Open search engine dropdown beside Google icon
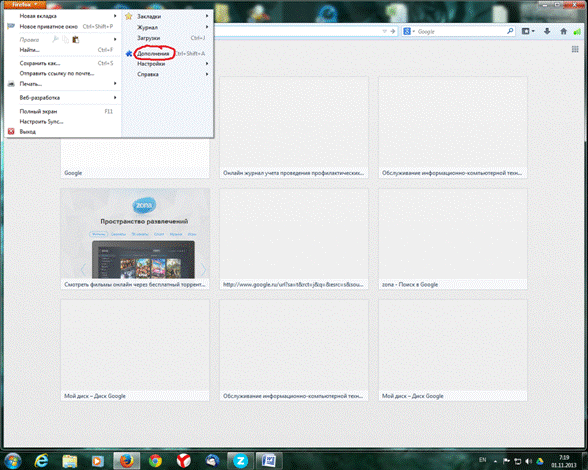The width and height of the screenshot is (588, 470). click(414, 32)
